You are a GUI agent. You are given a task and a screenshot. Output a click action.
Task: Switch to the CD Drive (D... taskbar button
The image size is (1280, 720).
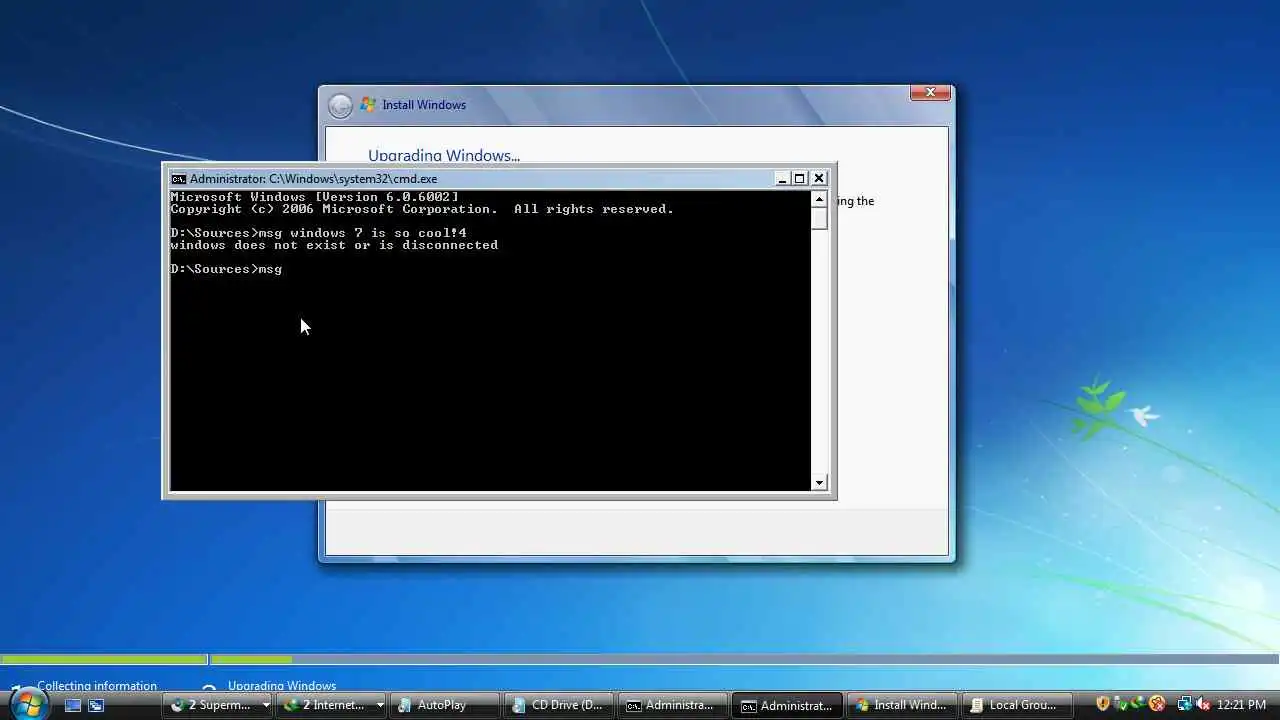pos(557,705)
